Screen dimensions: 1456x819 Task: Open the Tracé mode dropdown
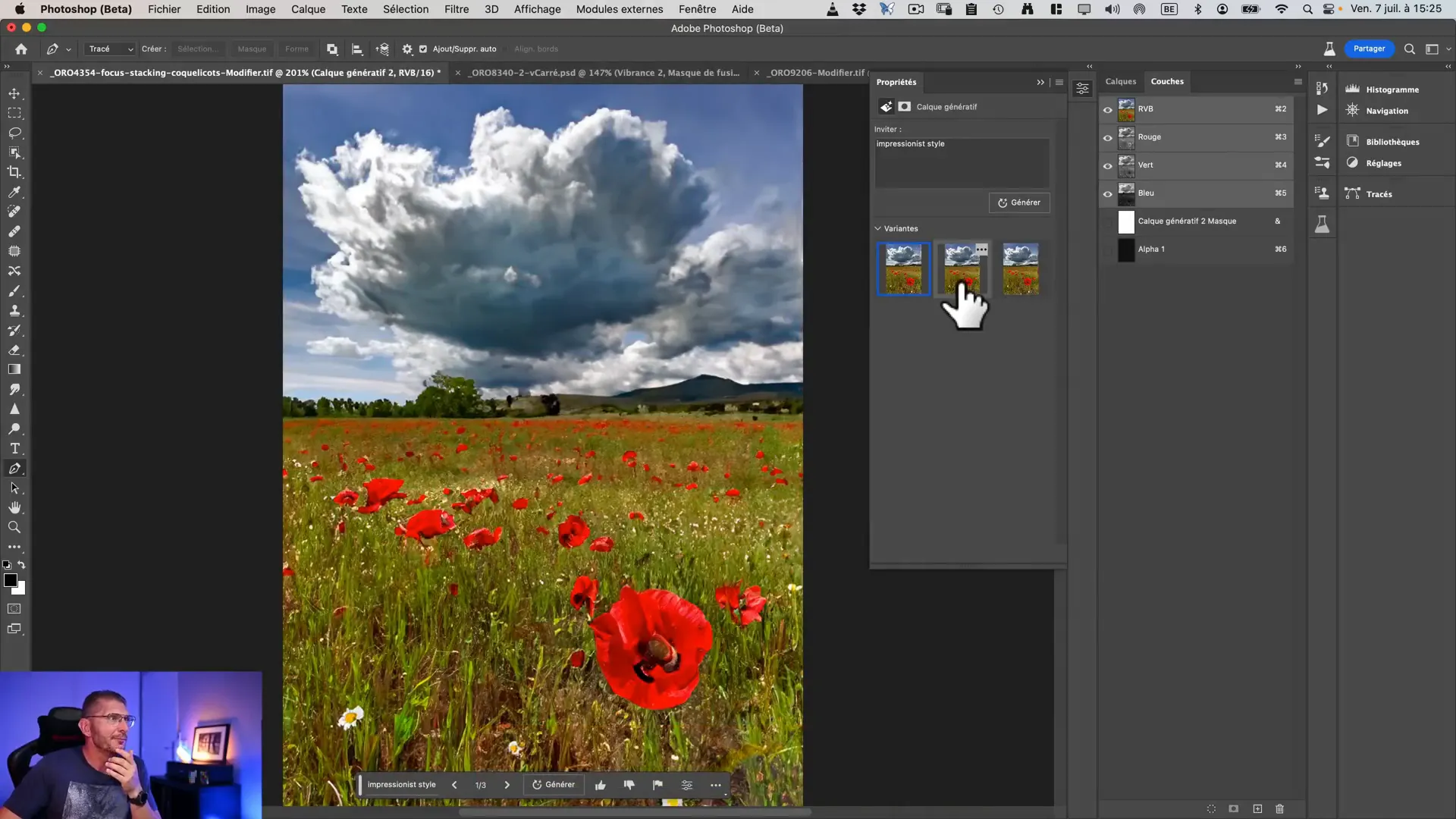(110, 49)
